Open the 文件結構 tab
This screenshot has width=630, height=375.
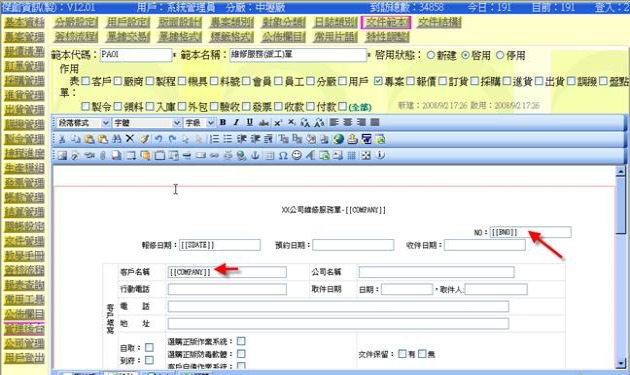tap(439, 23)
